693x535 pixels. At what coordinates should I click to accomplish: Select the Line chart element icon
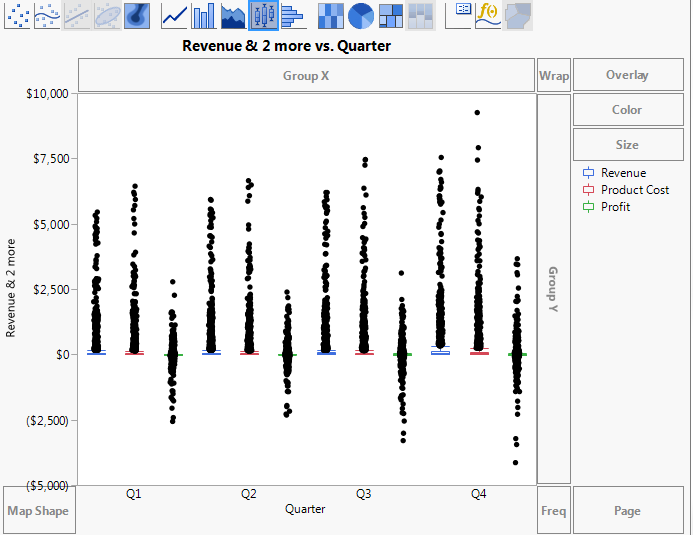(x=175, y=15)
